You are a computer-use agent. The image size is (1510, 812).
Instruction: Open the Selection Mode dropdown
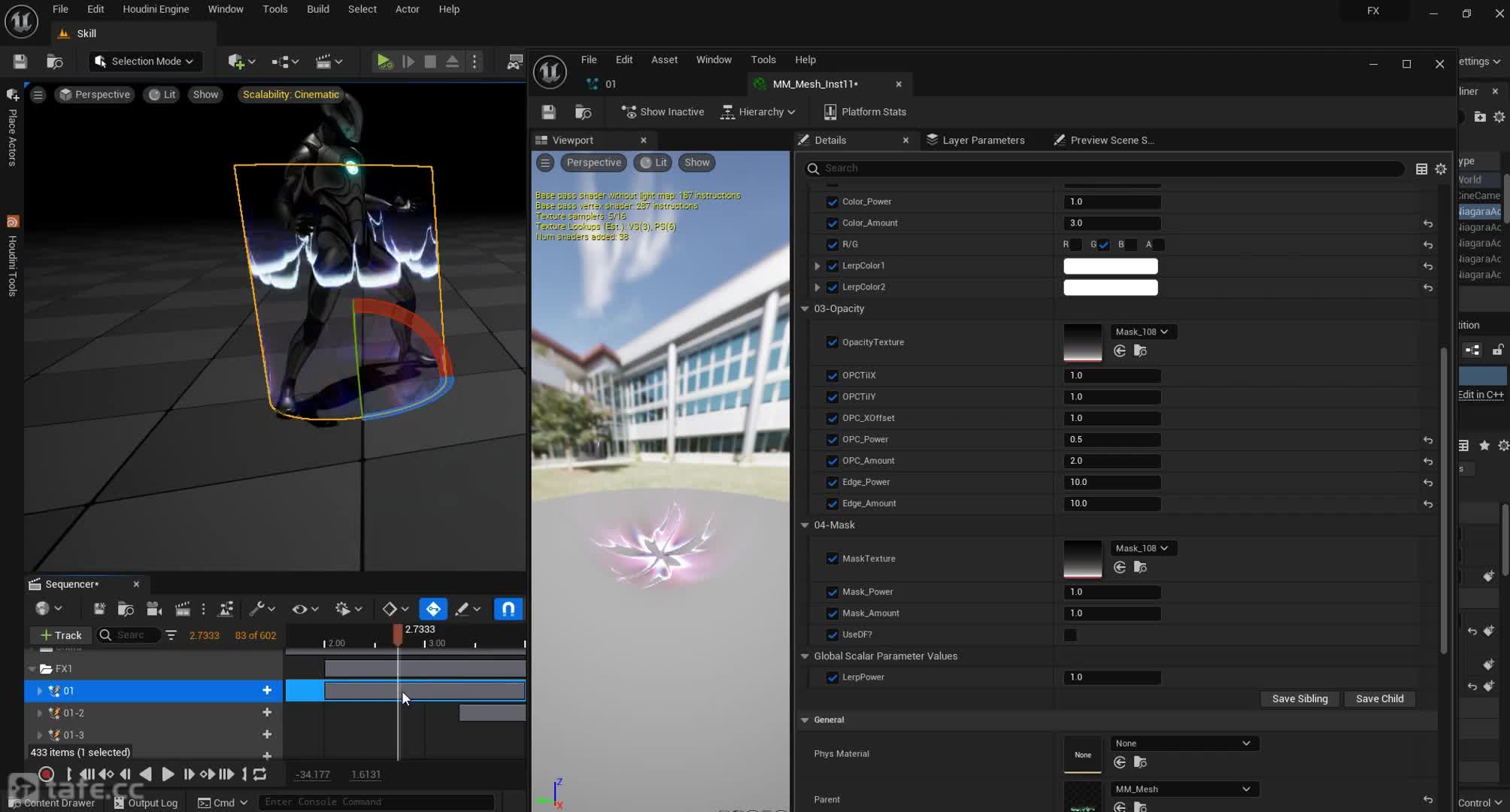click(145, 62)
